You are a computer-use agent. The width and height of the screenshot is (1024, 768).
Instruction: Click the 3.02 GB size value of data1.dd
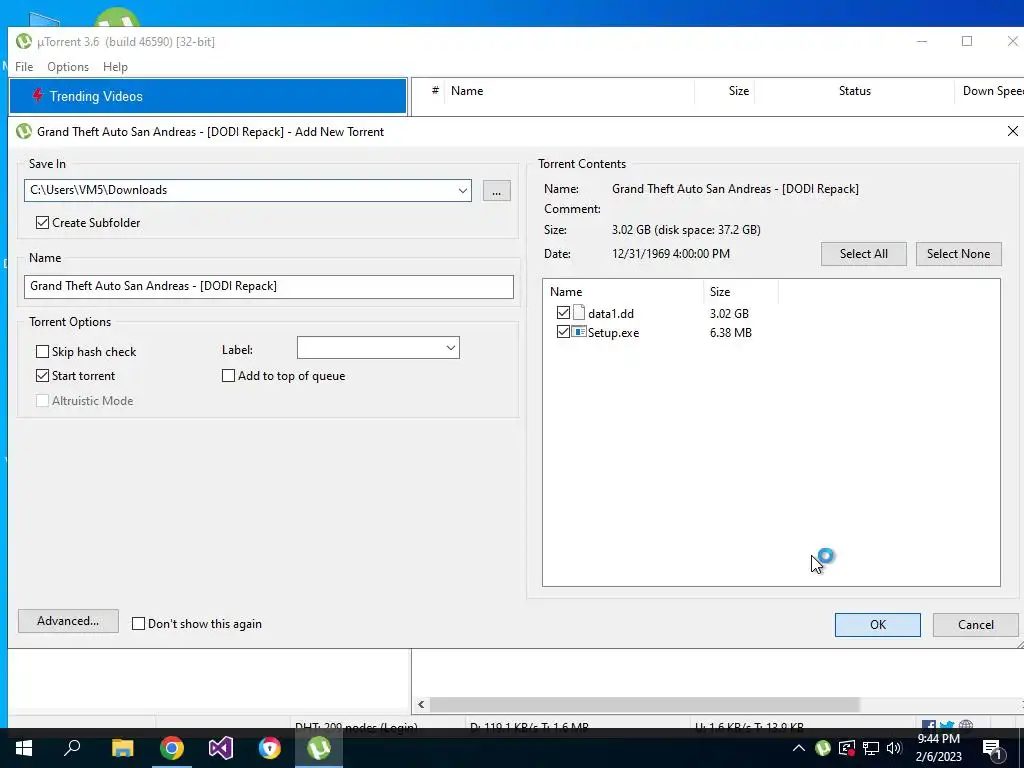point(729,313)
